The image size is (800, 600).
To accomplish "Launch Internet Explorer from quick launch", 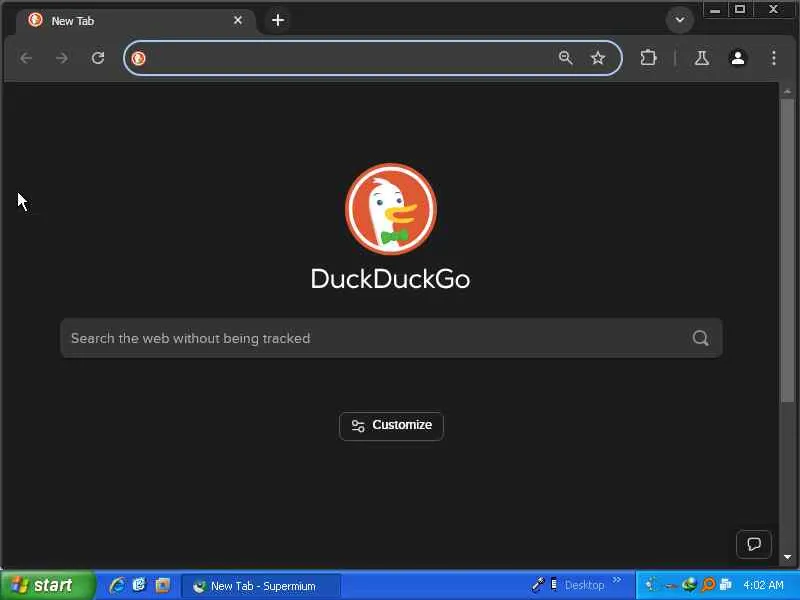I will point(117,585).
